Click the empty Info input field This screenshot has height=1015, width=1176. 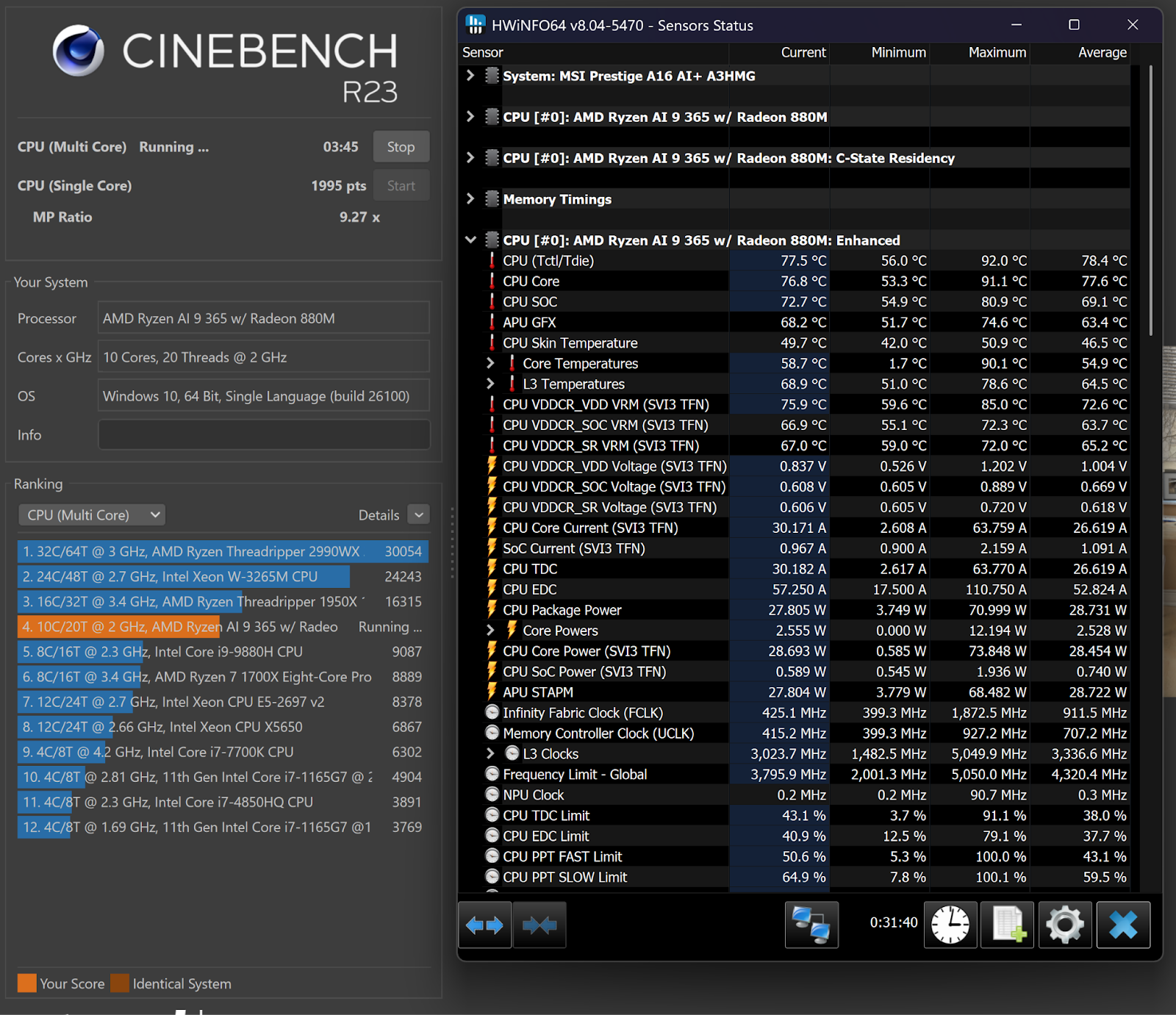tap(264, 434)
